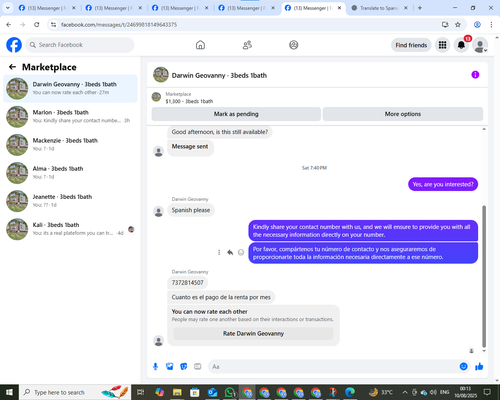Screen dimensions: 500x400
Task: Open the Windows Start menu
Action: 9,392
